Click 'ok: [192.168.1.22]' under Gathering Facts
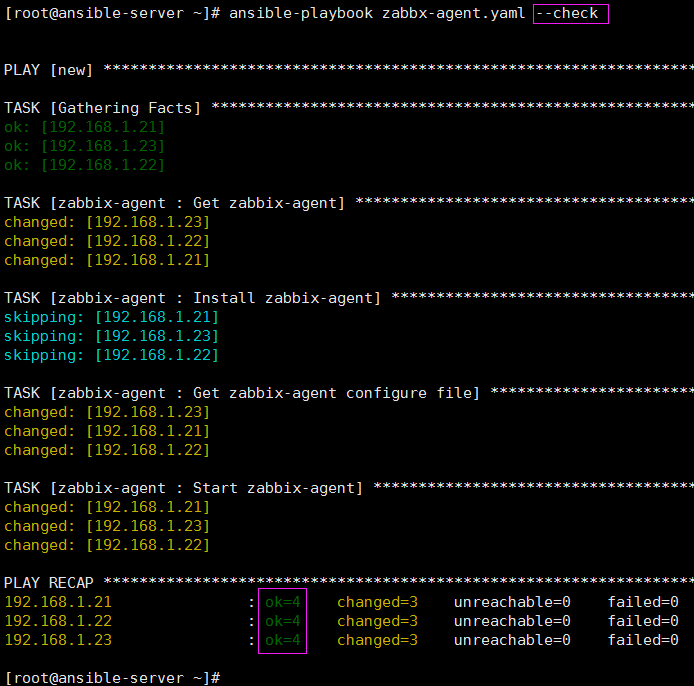The height and width of the screenshot is (686, 694). click(x=85, y=166)
